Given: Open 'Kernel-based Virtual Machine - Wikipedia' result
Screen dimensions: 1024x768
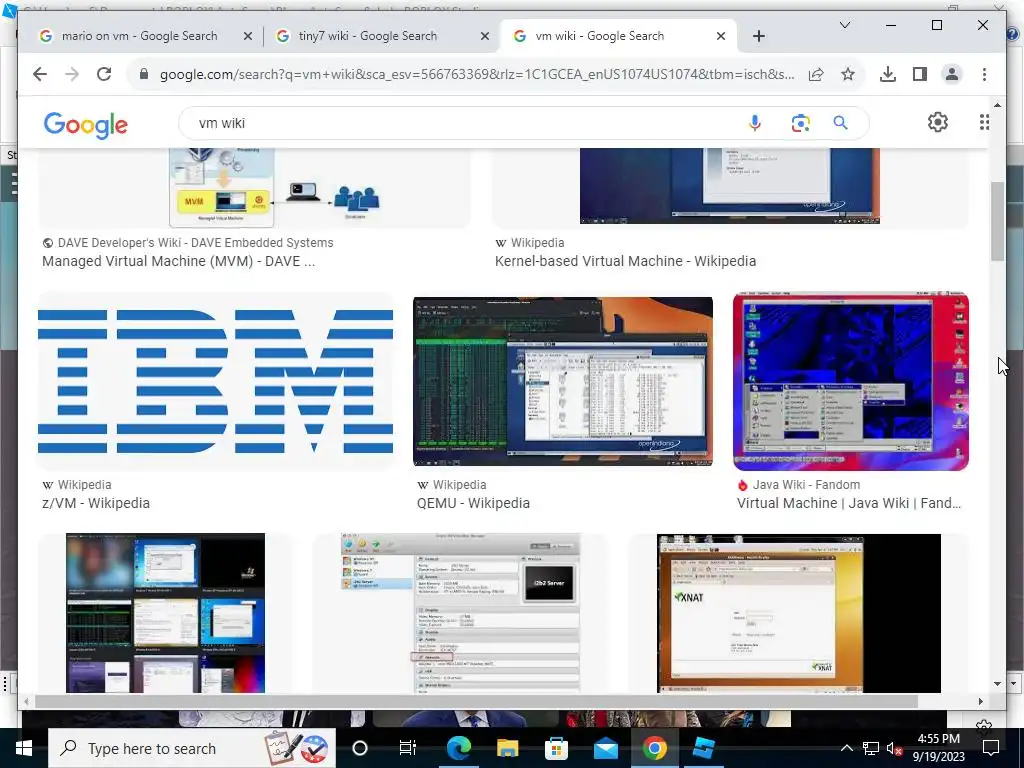Looking at the screenshot, I should (x=626, y=261).
